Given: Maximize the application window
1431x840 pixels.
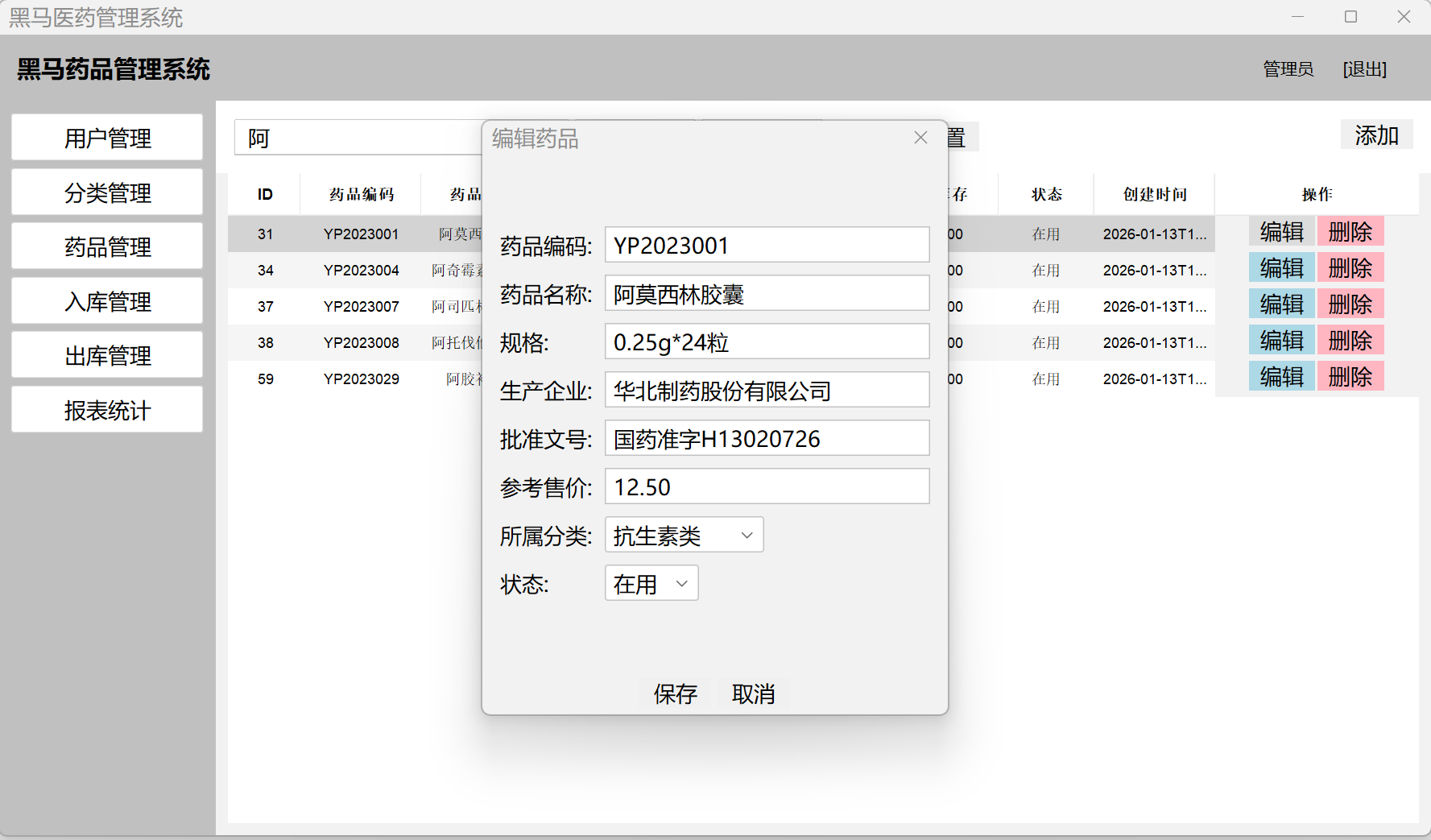Looking at the screenshot, I should pyautogui.click(x=1350, y=17).
